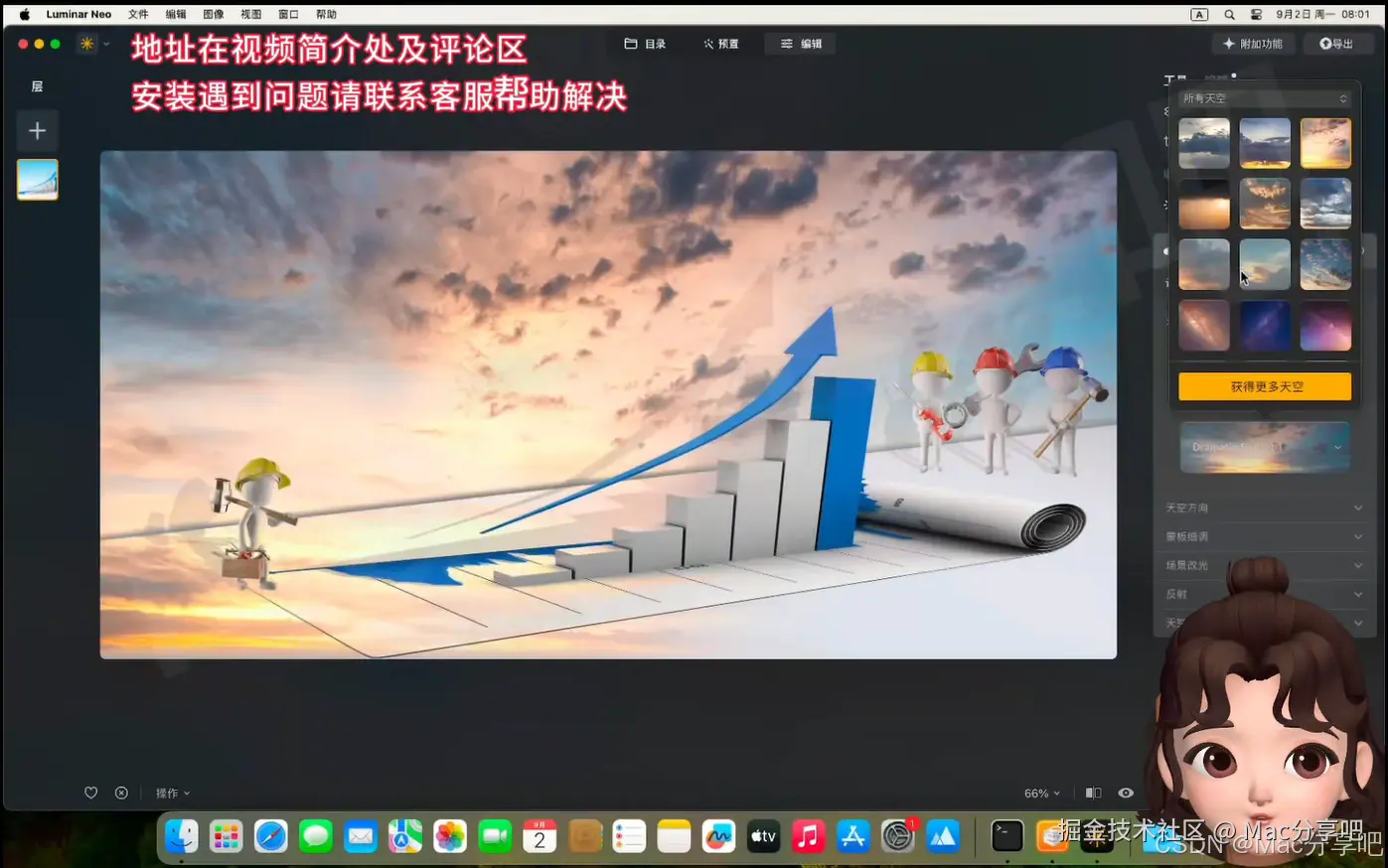This screenshot has height=868, width=1388.
Task: Select the sunset sky thumbnail in the top row
Action: (1325, 143)
